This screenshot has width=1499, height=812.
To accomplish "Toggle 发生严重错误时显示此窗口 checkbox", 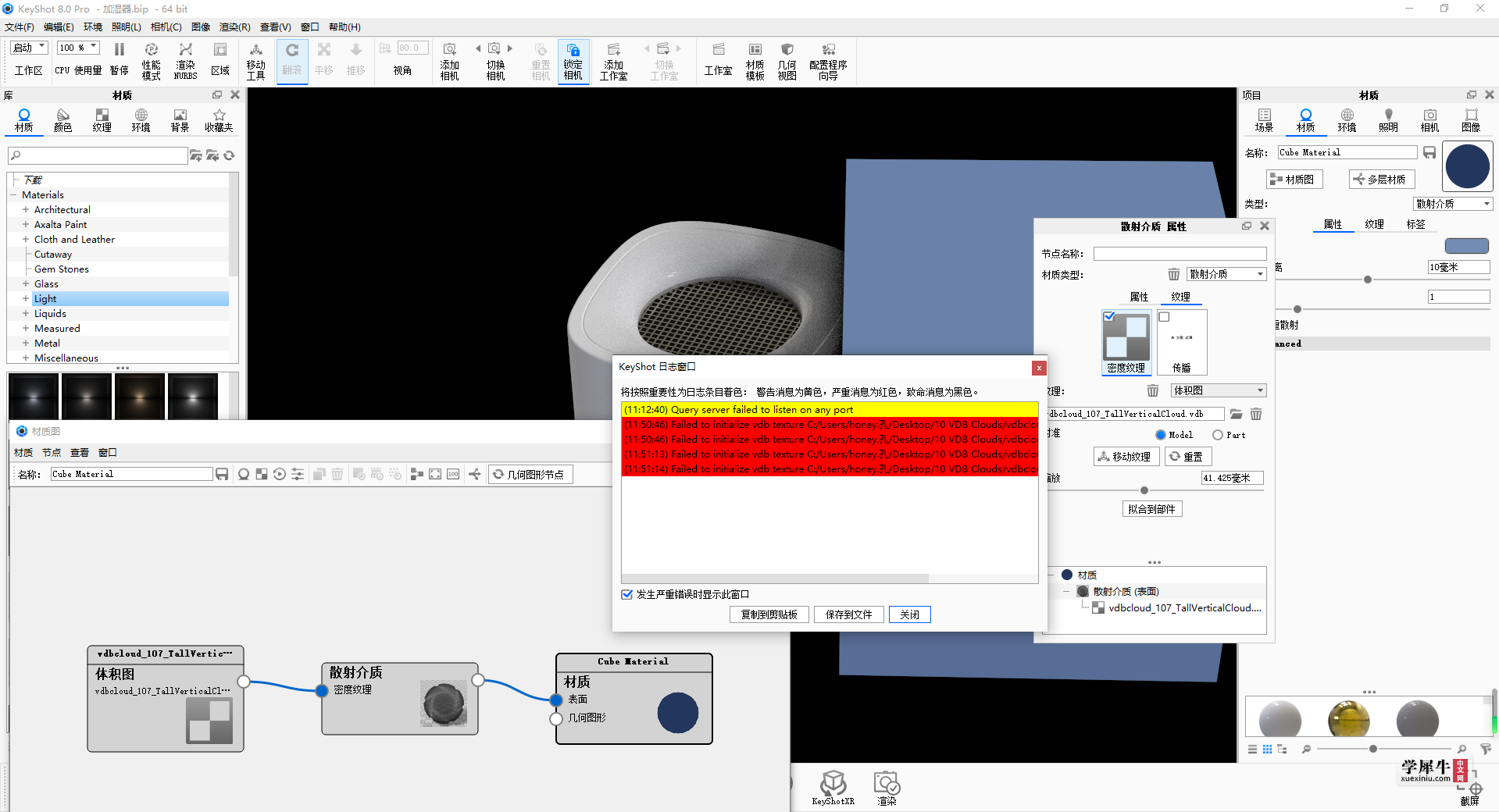I will pos(626,594).
